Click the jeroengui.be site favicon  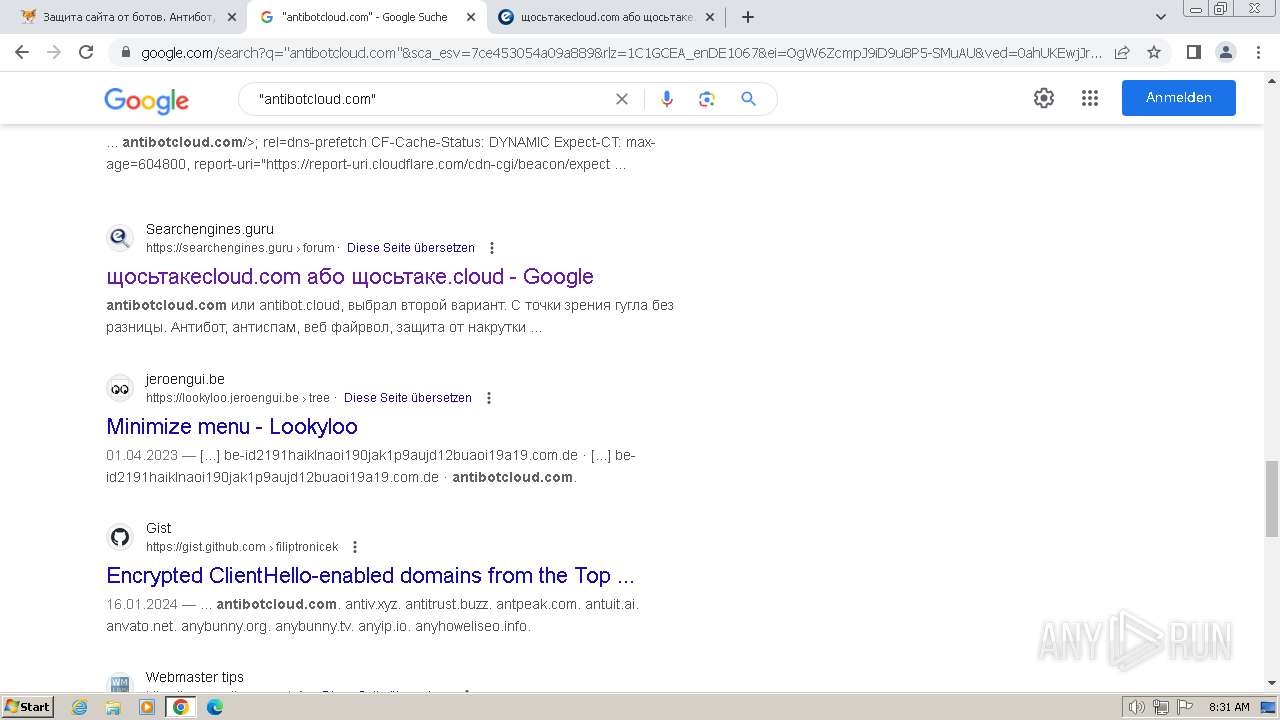coord(120,388)
